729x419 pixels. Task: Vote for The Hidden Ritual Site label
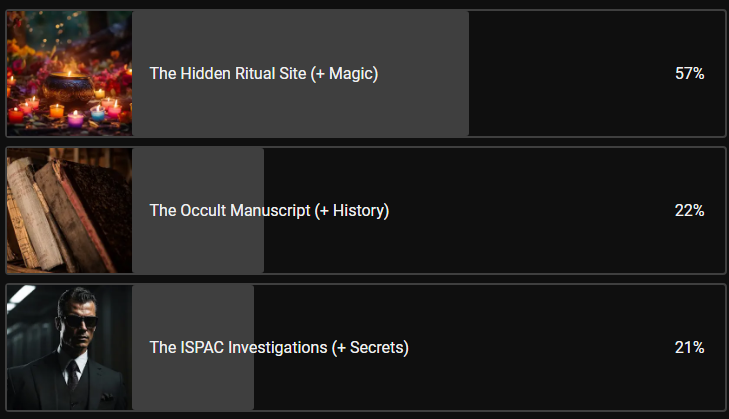(263, 73)
